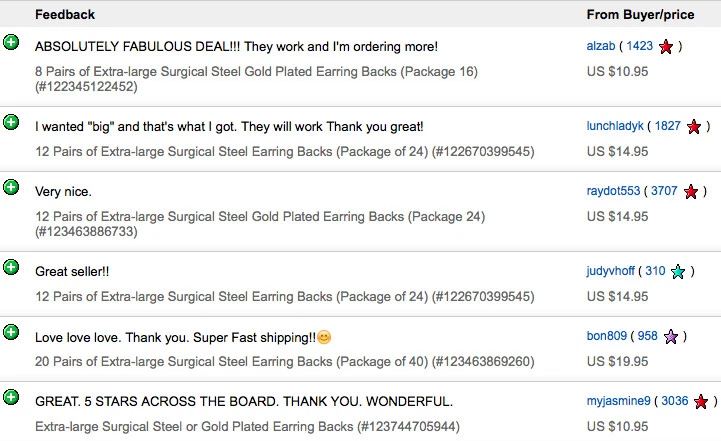View judyvhoff's buyer profile
Screen dimensions: 721x441
(610, 271)
